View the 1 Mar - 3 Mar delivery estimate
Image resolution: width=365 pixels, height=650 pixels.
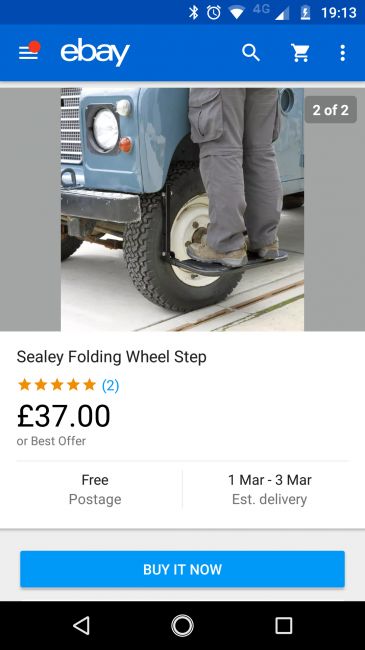point(270,489)
